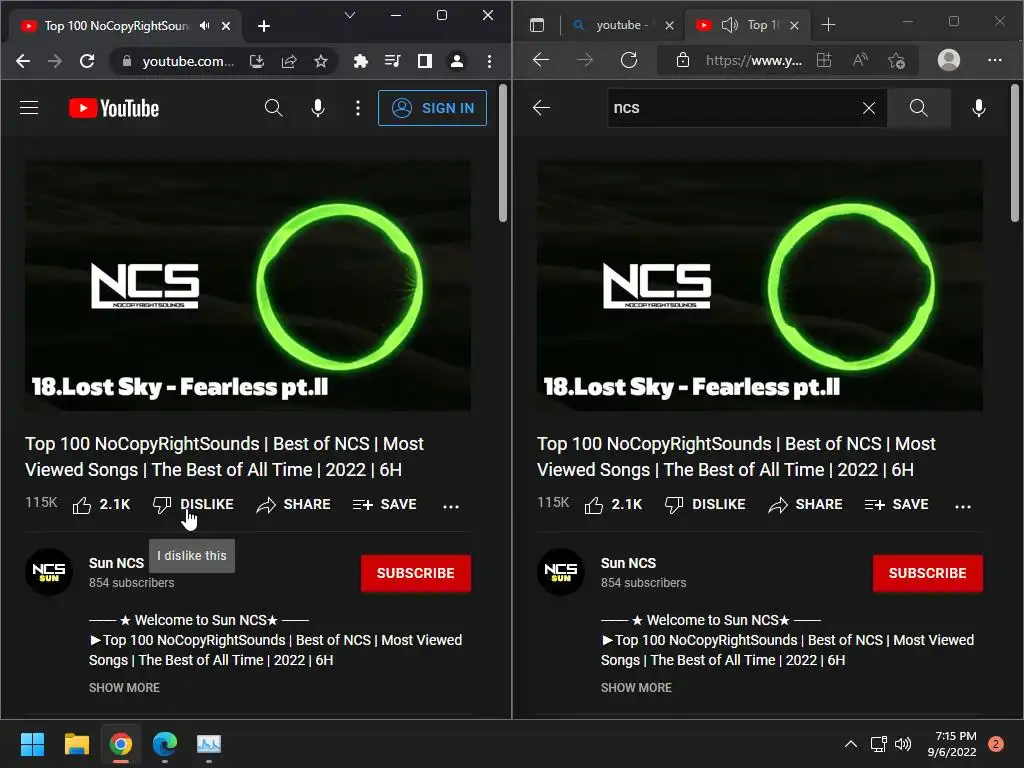Open Chrome three-dot customize menu
The width and height of the screenshot is (1024, 768).
(489, 61)
